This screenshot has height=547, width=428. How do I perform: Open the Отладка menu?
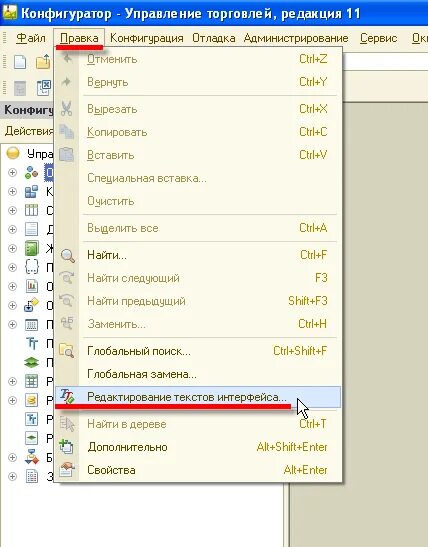coord(214,38)
